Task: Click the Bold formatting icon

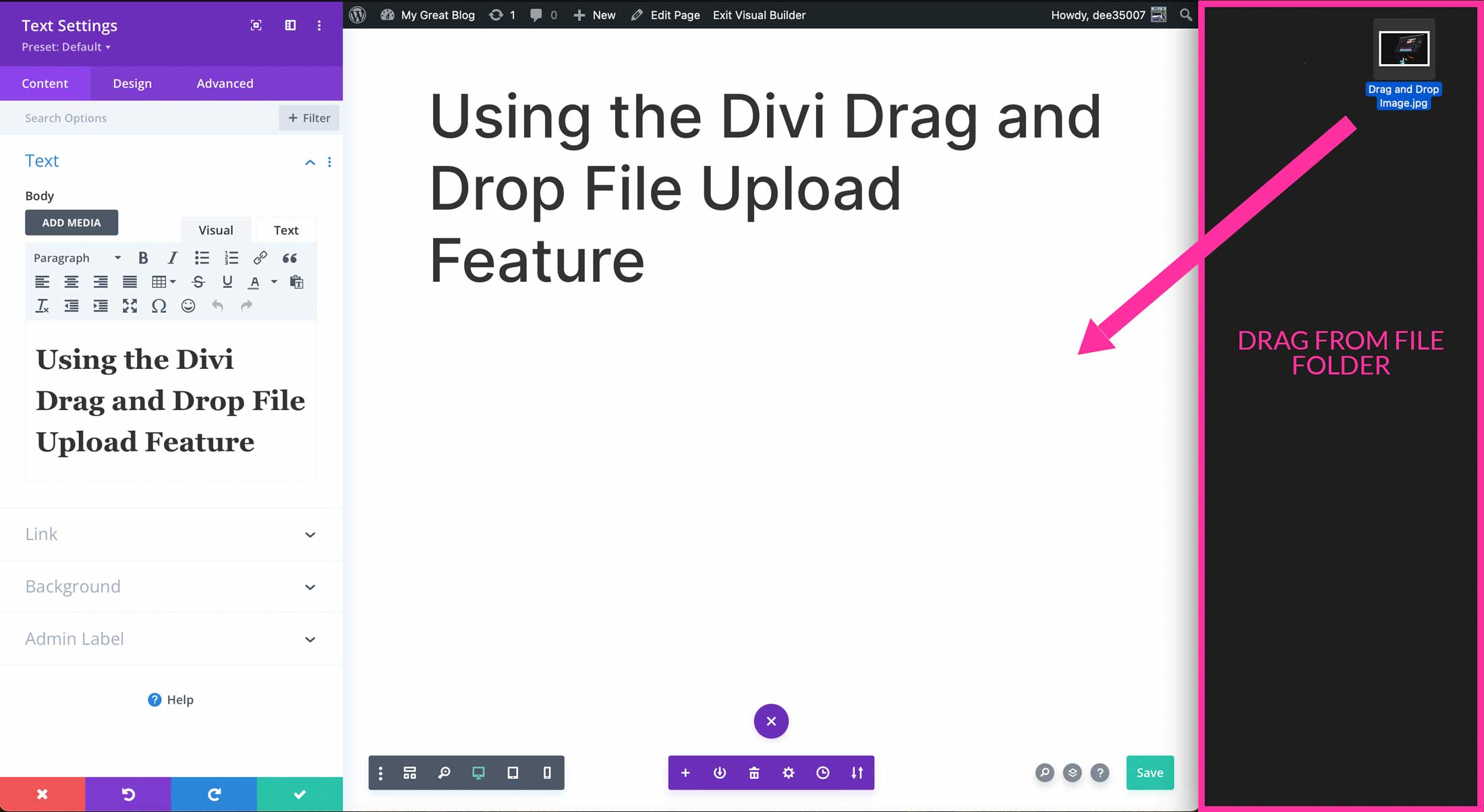Action: 144,258
